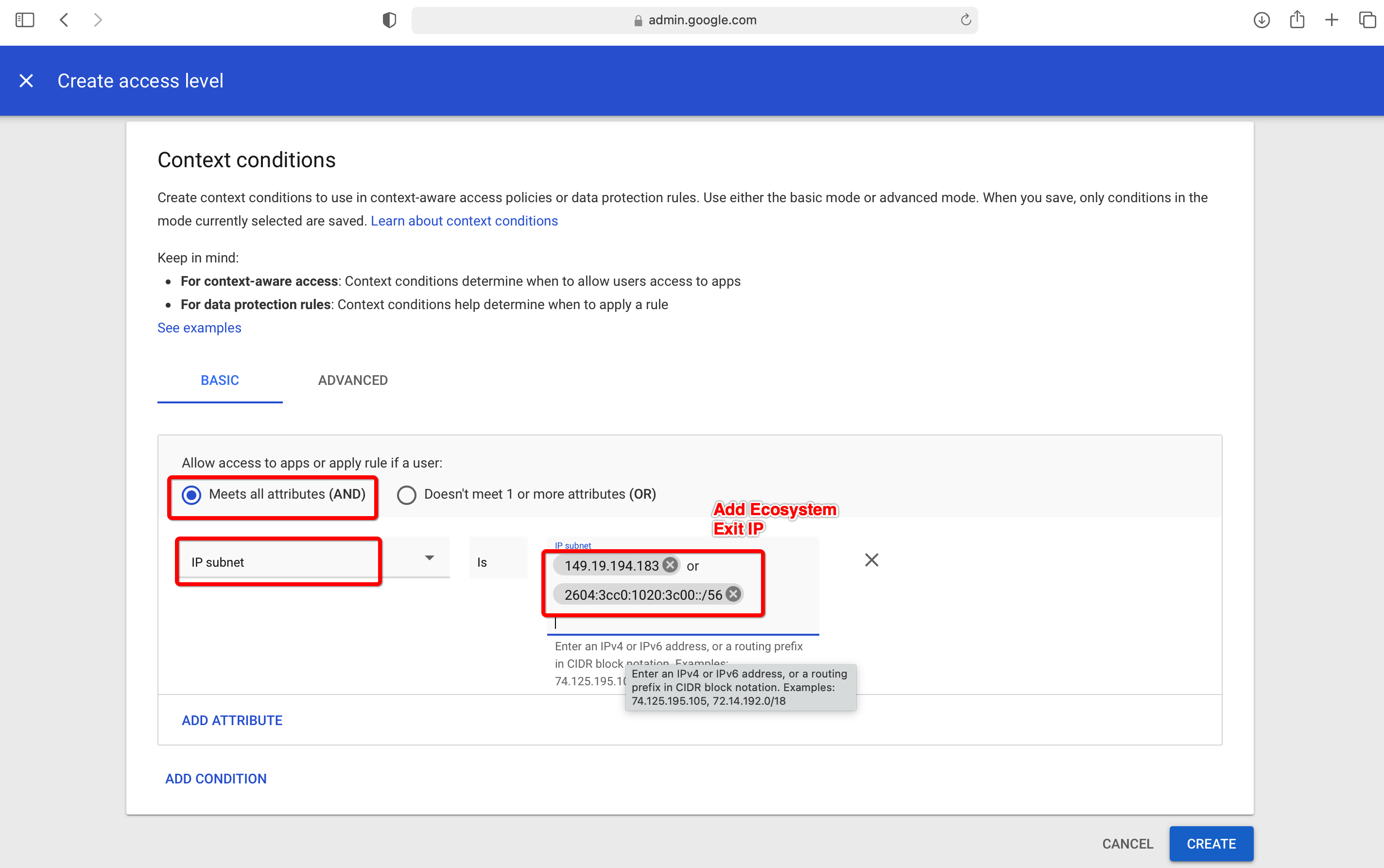Image resolution: width=1384 pixels, height=868 pixels.
Task: Select Meets all attributes (AND) radio
Action: (x=192, y=495)
